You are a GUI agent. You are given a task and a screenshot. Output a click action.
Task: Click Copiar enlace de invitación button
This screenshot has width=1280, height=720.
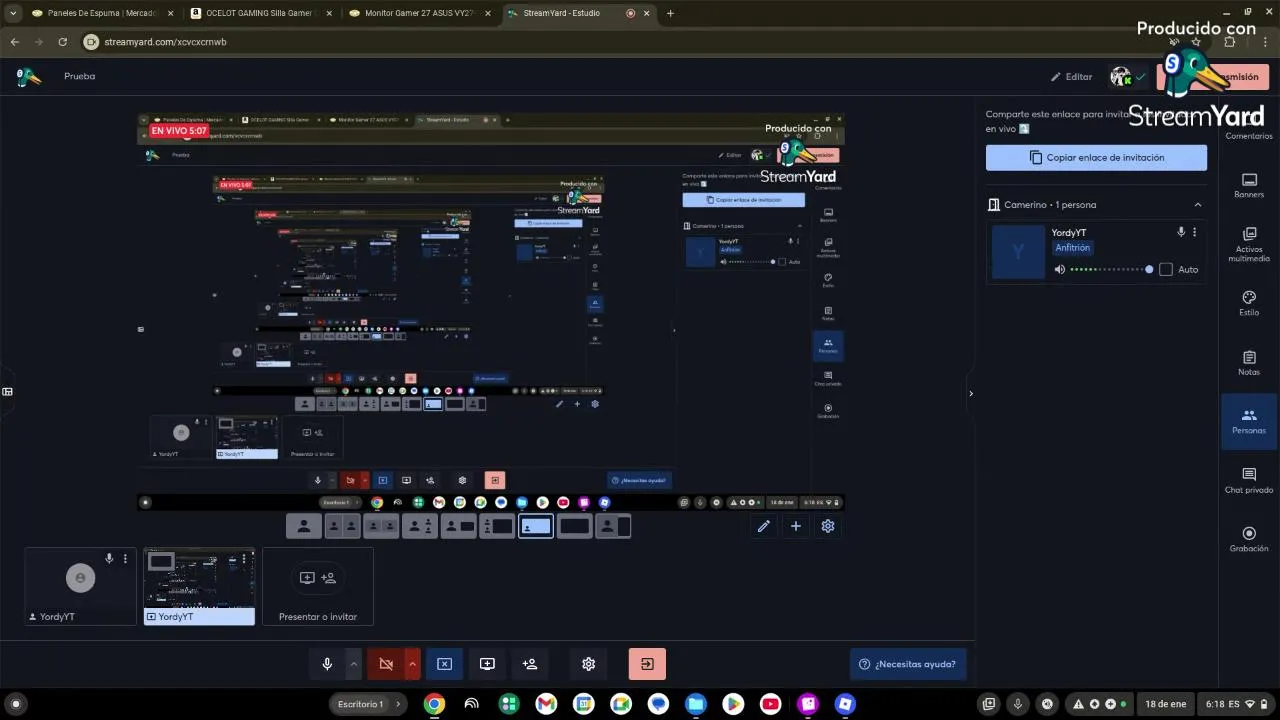pyautogui.click(x=1096, y=158)
